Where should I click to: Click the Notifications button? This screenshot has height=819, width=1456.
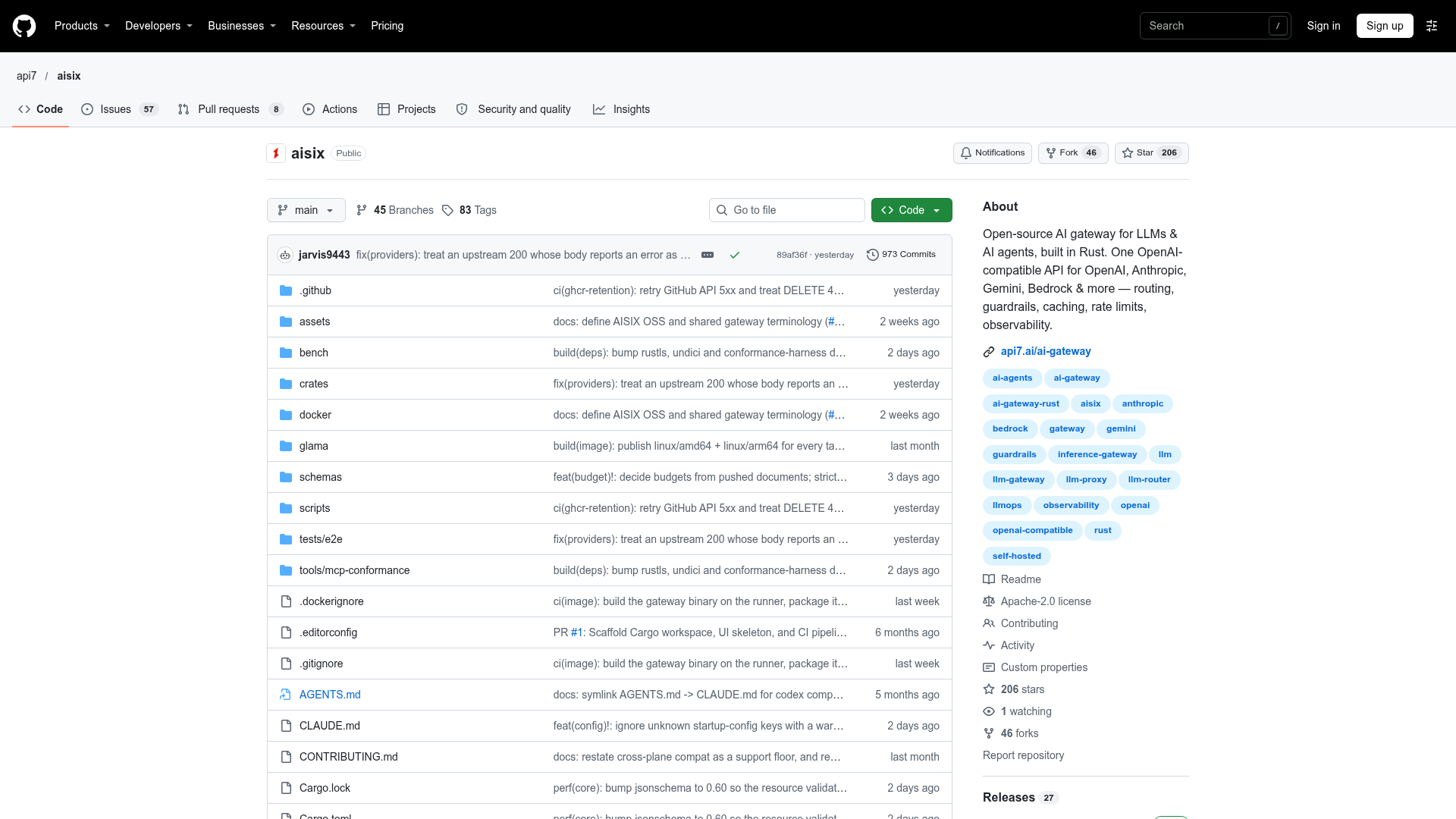click(x=993, y=153)
